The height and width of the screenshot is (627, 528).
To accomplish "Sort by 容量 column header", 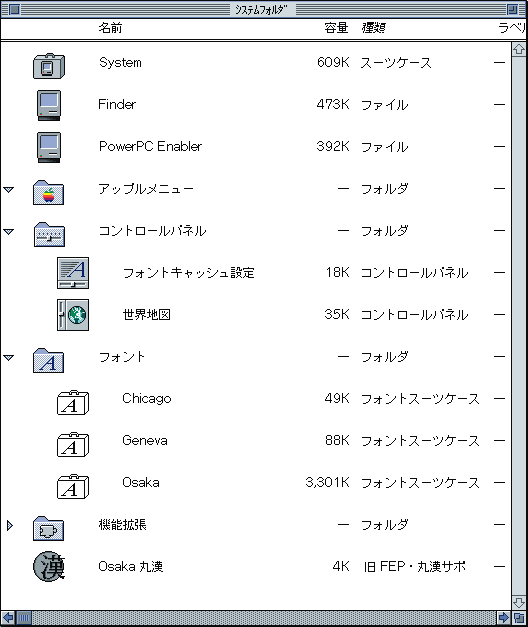I will point(336,28).
